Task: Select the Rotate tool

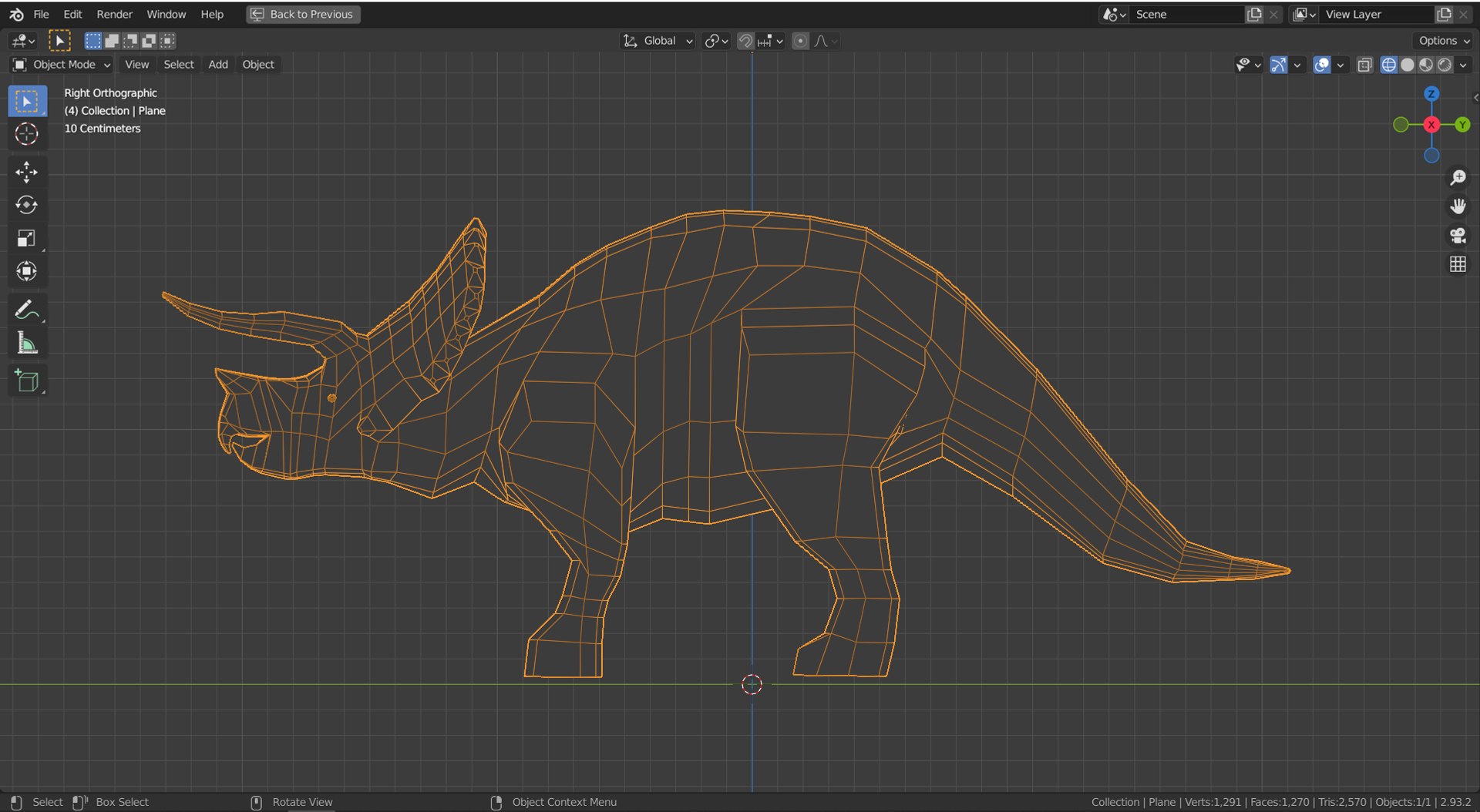Action: [x=26, y=205]
